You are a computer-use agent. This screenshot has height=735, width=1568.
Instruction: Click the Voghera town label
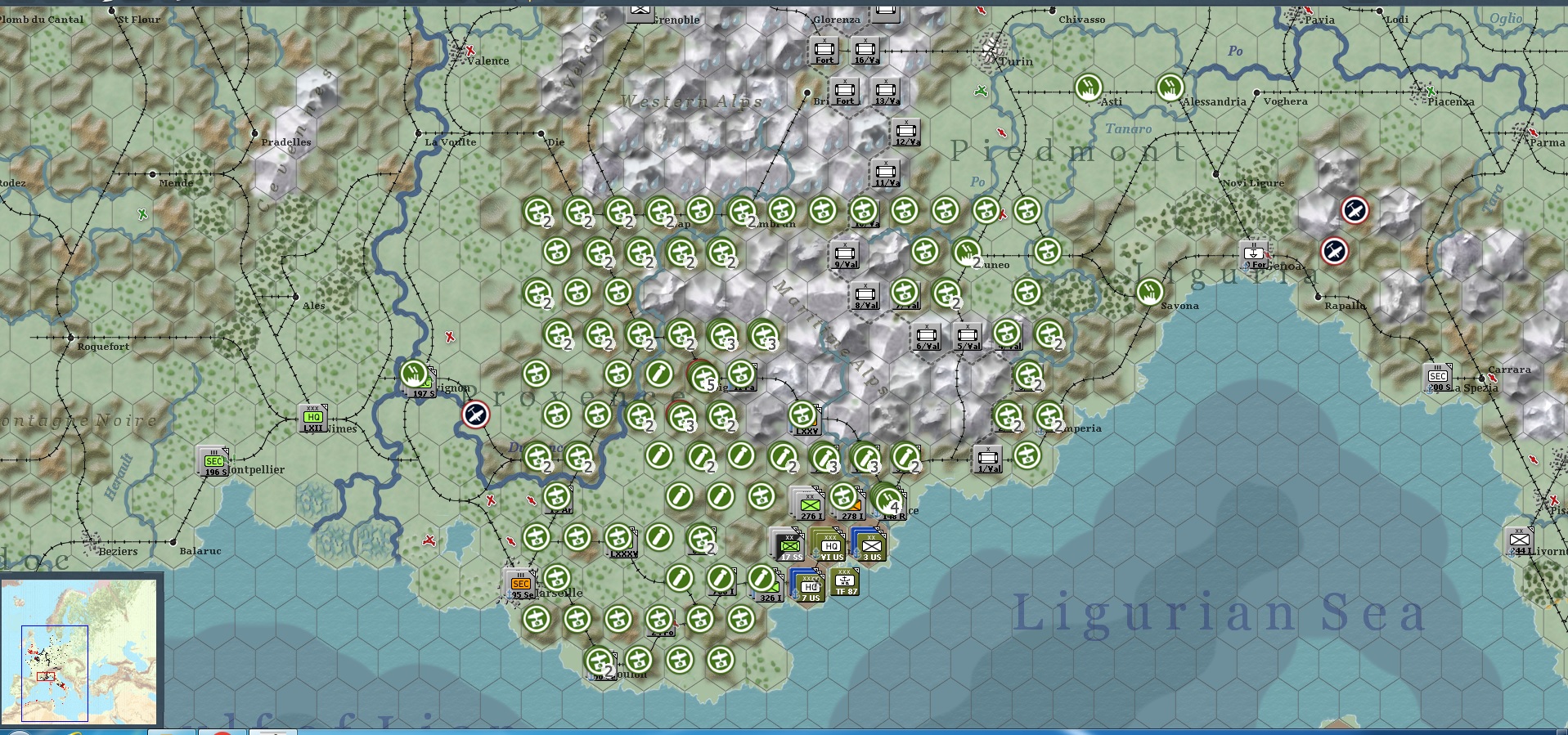1285,102
